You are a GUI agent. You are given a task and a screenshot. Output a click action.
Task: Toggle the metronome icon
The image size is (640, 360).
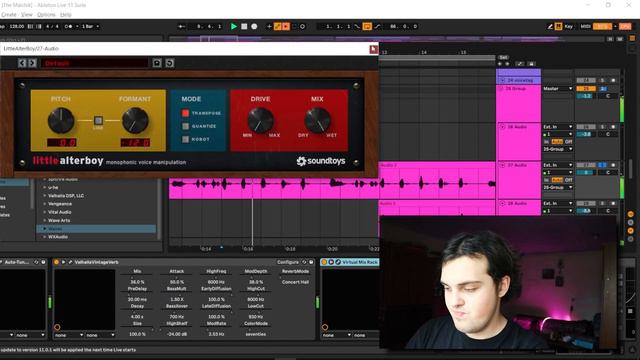click(69, 26)
